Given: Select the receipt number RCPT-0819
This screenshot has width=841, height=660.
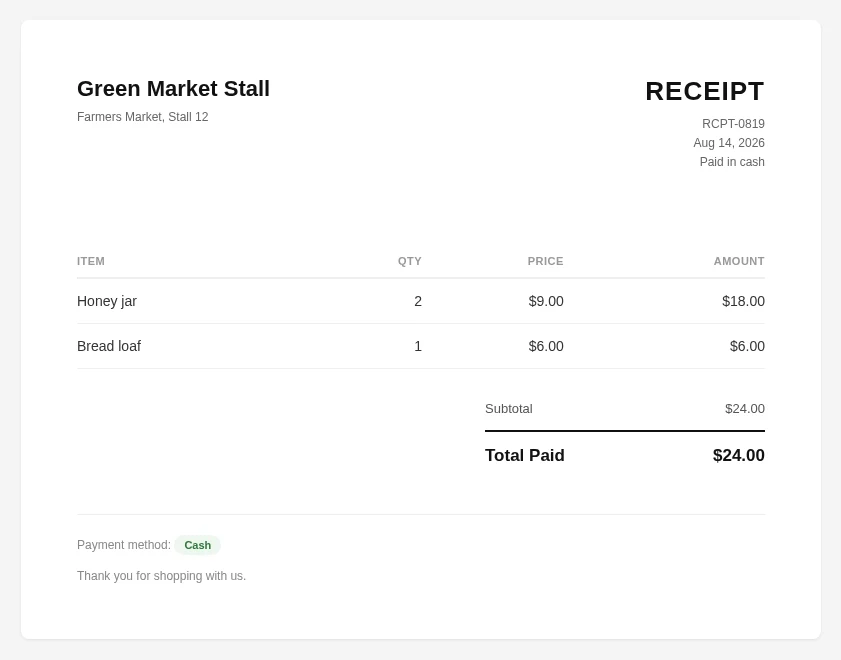Looking at the screenshot, I should click(x=733, y=124).
